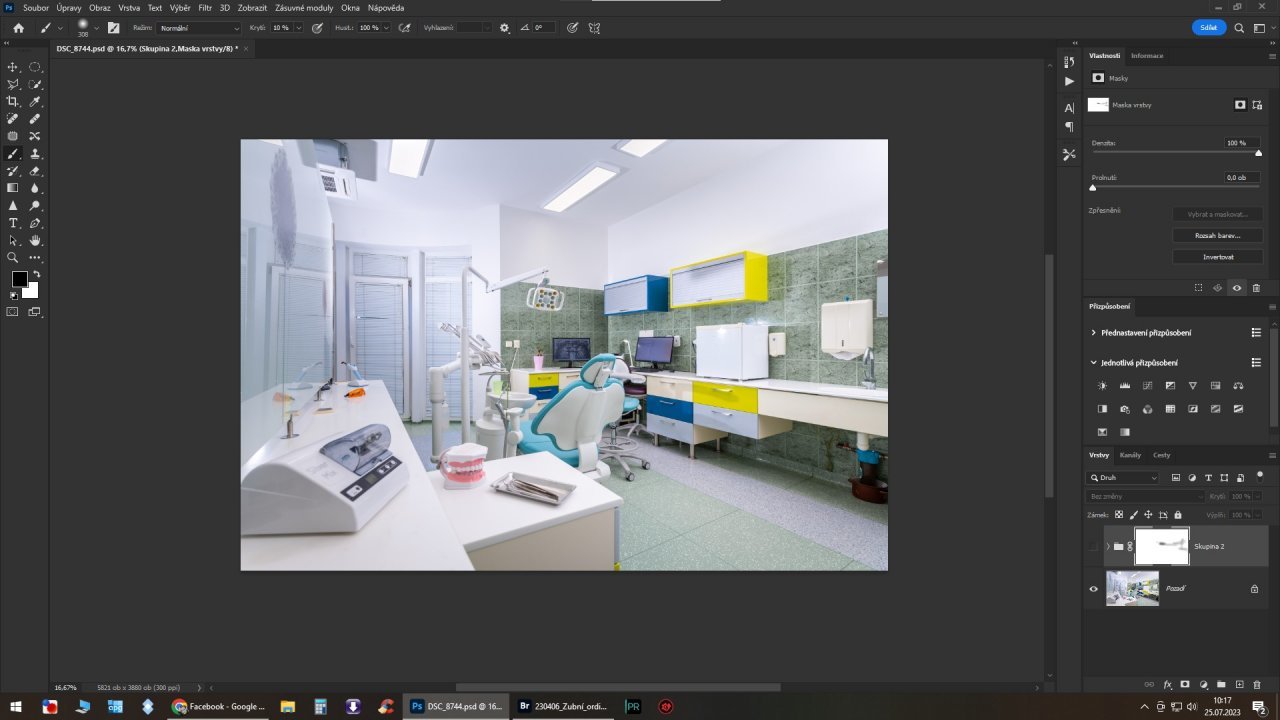Screen dimensions: 1280x720
Task: Add a Color Balance scales adjustment
Action: pos(1238,385)
